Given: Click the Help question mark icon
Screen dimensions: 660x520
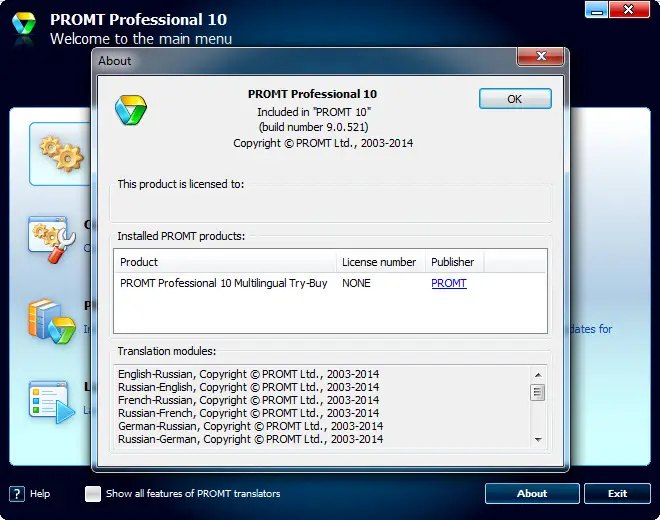Looking at the screenshot, I should click(17, 493).
